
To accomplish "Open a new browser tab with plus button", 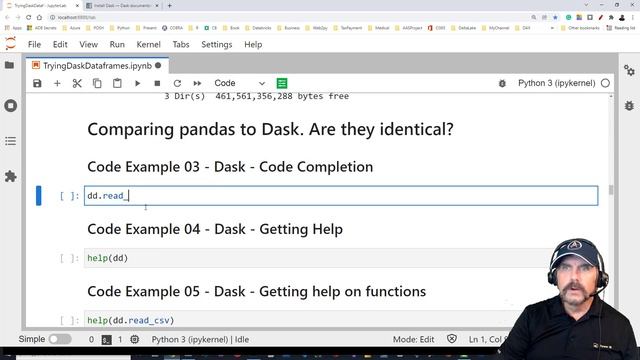I will [x=169, y=6].
